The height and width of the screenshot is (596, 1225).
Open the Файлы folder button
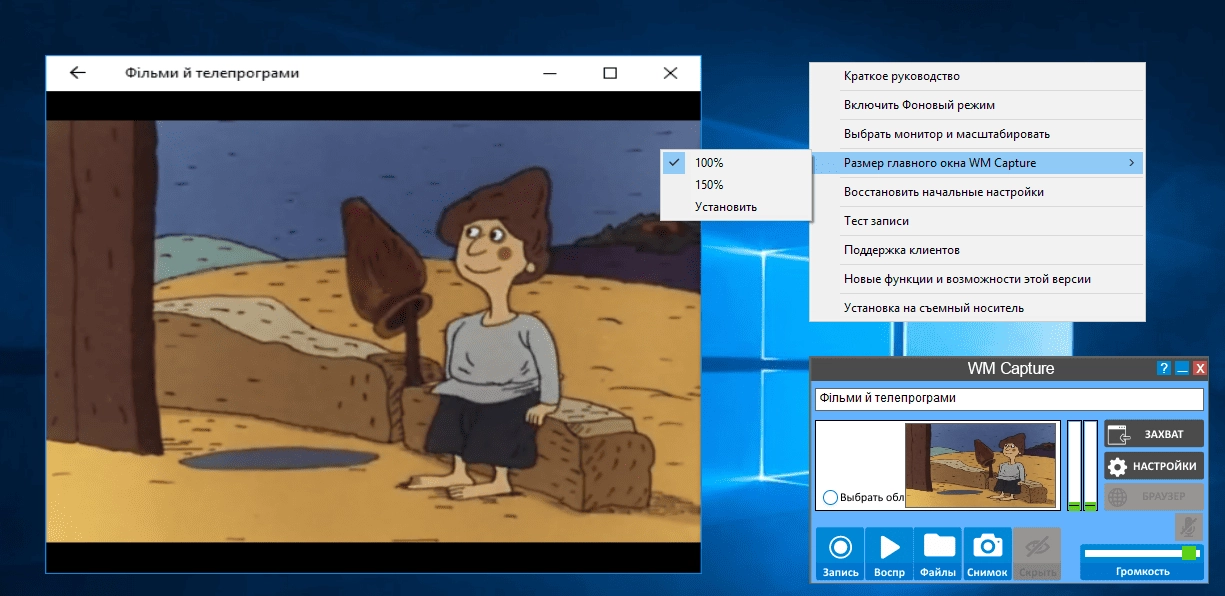click(938, 554)
